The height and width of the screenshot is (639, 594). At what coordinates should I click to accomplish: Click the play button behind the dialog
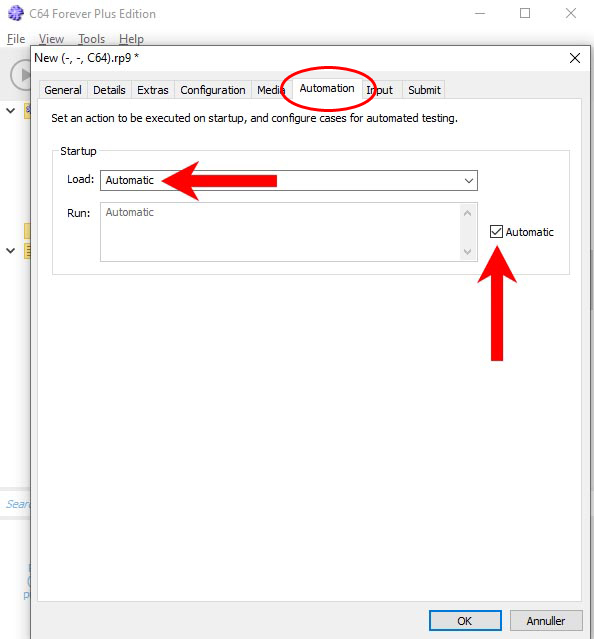click(x=21, y=75)
